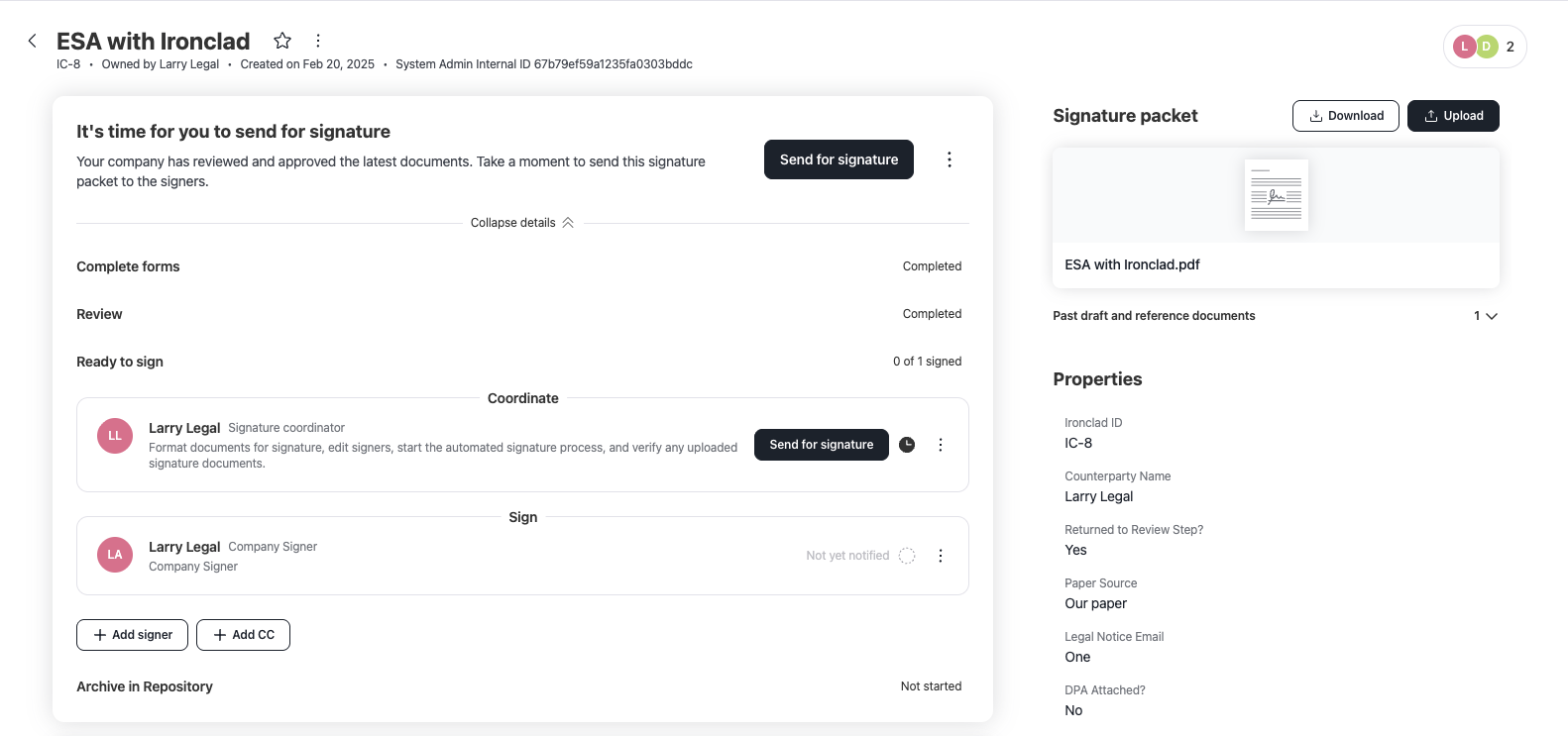Image resolution: width=1568 pixels, height=736 pixels.
Task: Add a signer to the packet
Action: click(x=131, y=634)
